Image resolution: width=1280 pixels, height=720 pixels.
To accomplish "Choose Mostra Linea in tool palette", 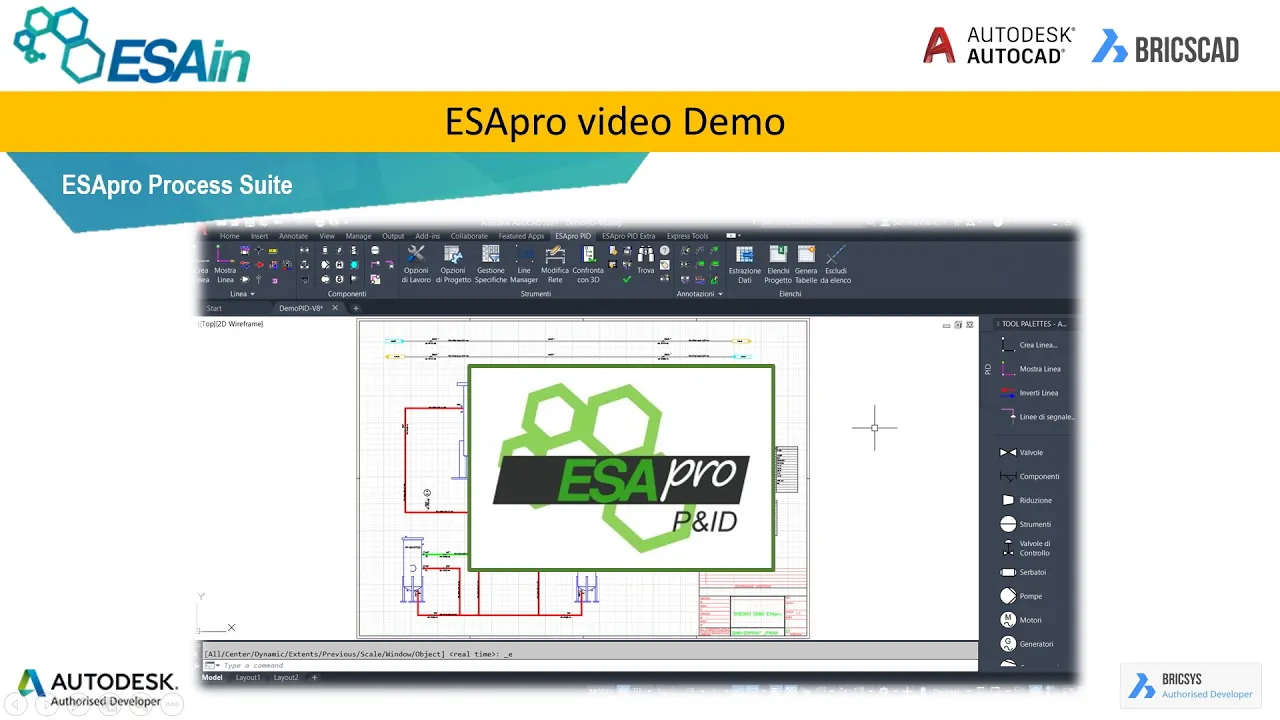I will tap(1030, 369).
